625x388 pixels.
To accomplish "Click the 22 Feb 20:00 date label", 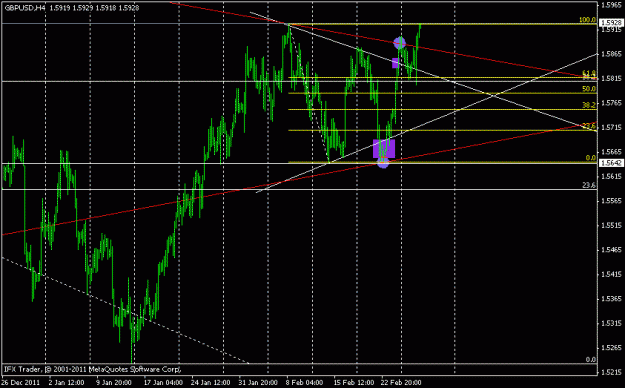I will (x=401, y=383).
